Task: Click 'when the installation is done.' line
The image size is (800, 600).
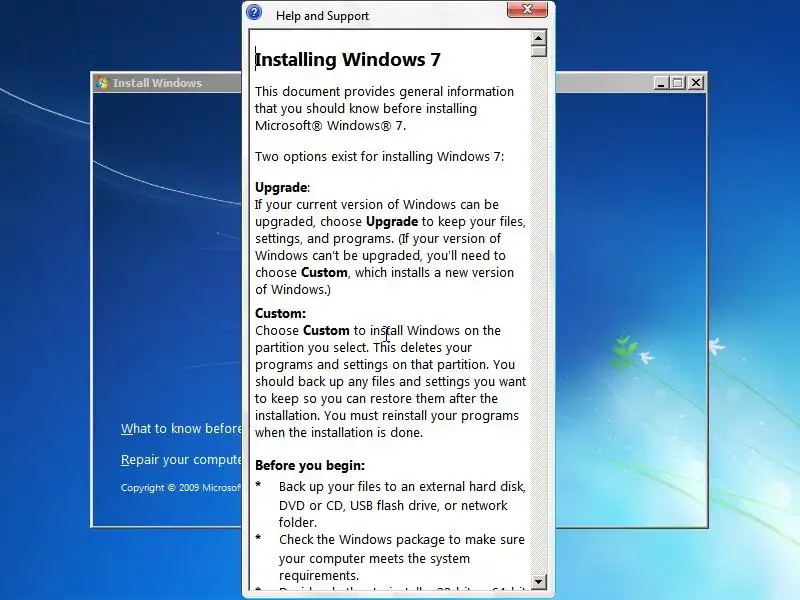Action: click(x=339, y=433)
